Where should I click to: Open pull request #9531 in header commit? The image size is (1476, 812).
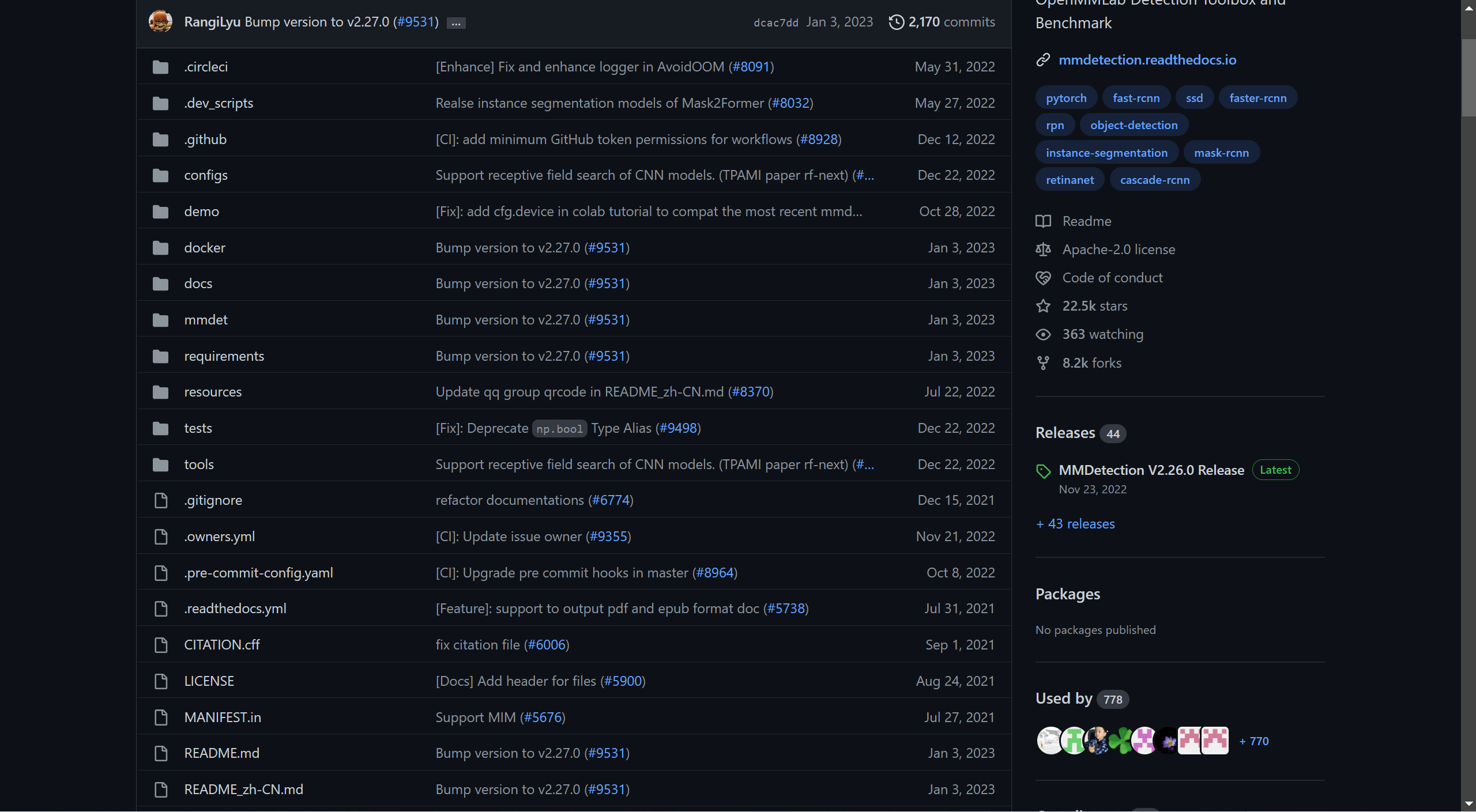pos(416,22)
